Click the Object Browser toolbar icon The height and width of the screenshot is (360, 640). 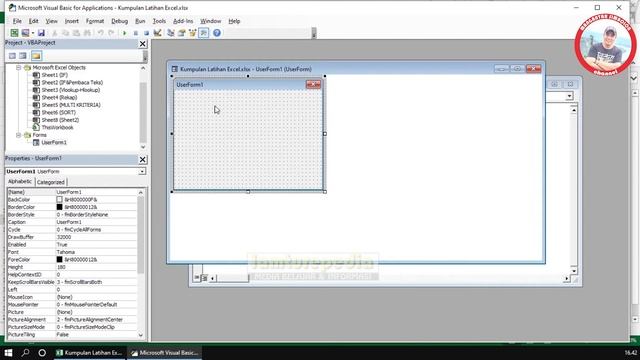tap(192, 33)
